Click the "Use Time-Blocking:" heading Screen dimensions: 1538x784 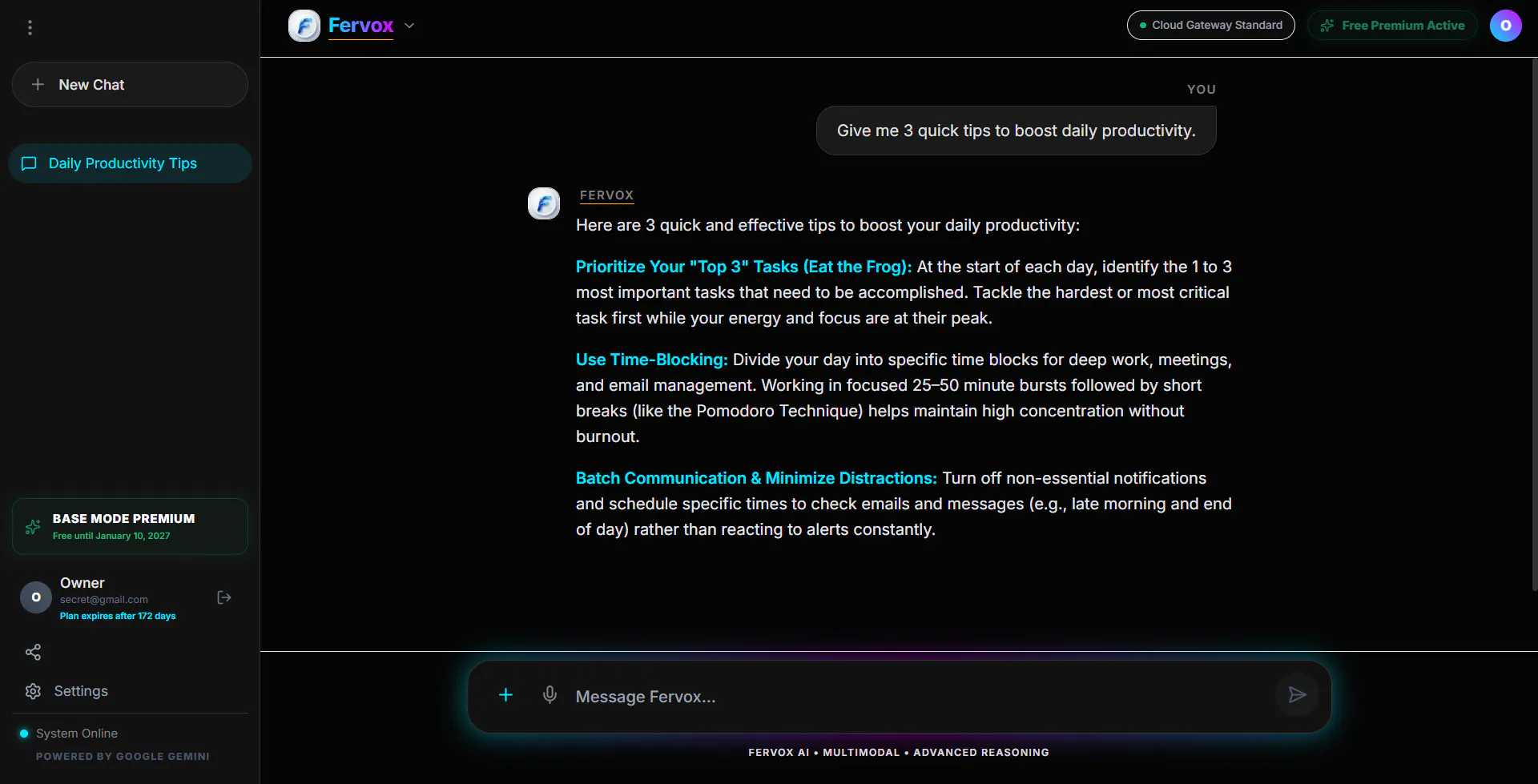[x=651, y=360]
